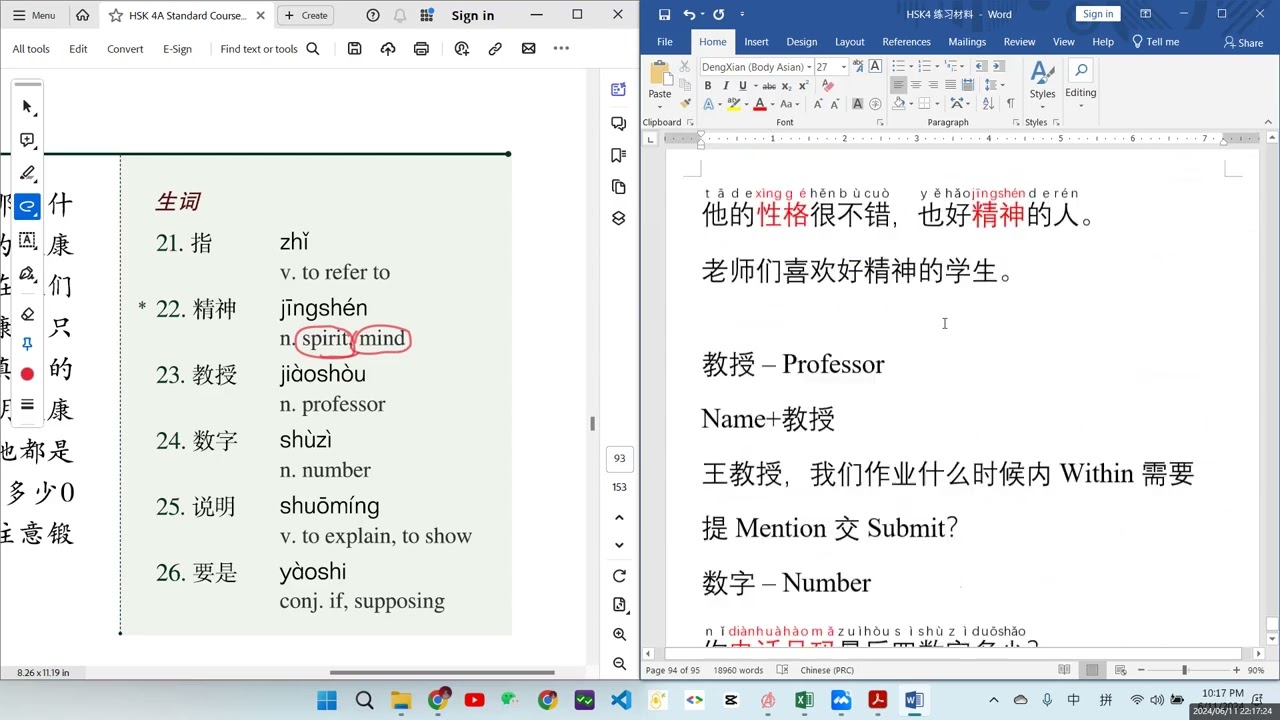Go to previous PDF page with up chevron
Image resolution: width=1280 pixels, height=720 pixels.
[x=619, y=517]
